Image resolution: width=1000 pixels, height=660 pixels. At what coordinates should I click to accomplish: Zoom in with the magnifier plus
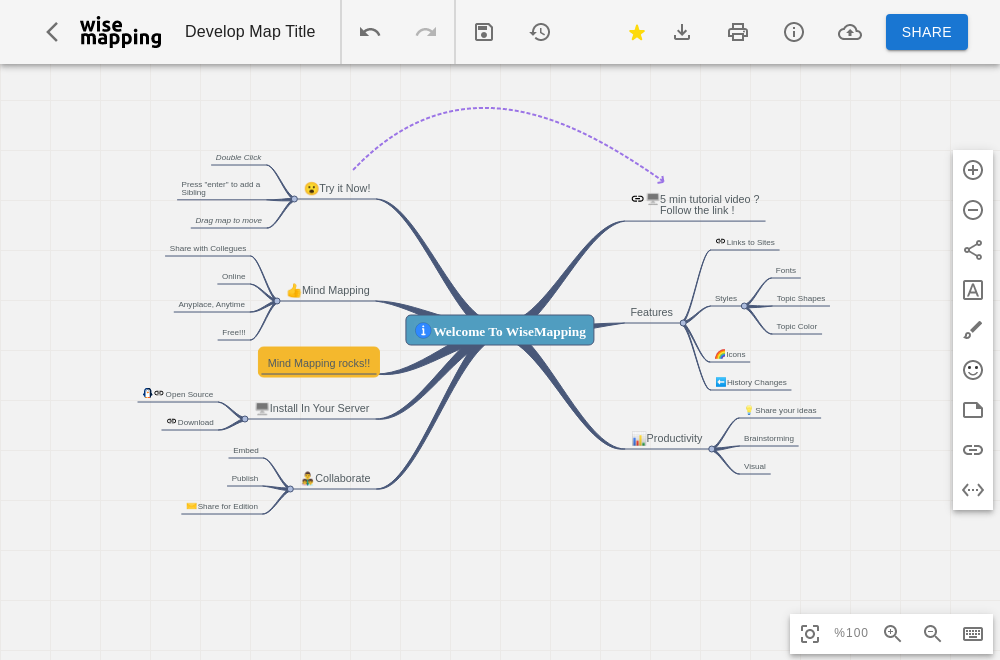892,633
